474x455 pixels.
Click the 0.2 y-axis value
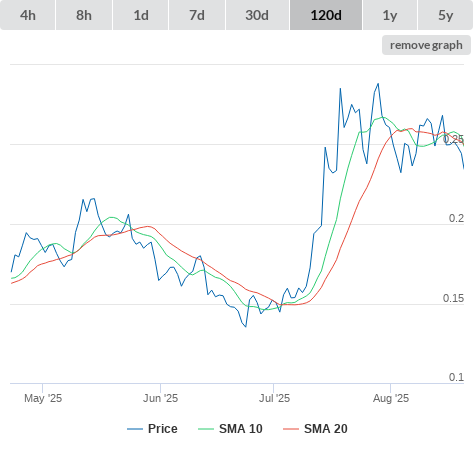[456, 218]
